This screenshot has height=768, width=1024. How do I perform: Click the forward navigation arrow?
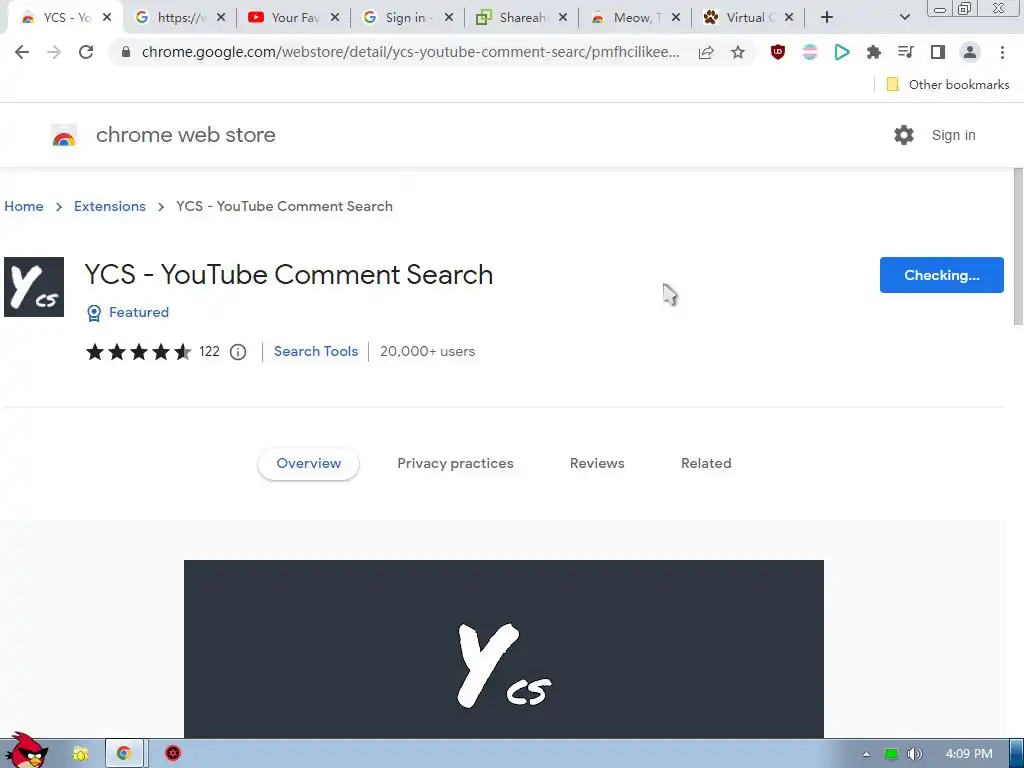click(54, 52)
